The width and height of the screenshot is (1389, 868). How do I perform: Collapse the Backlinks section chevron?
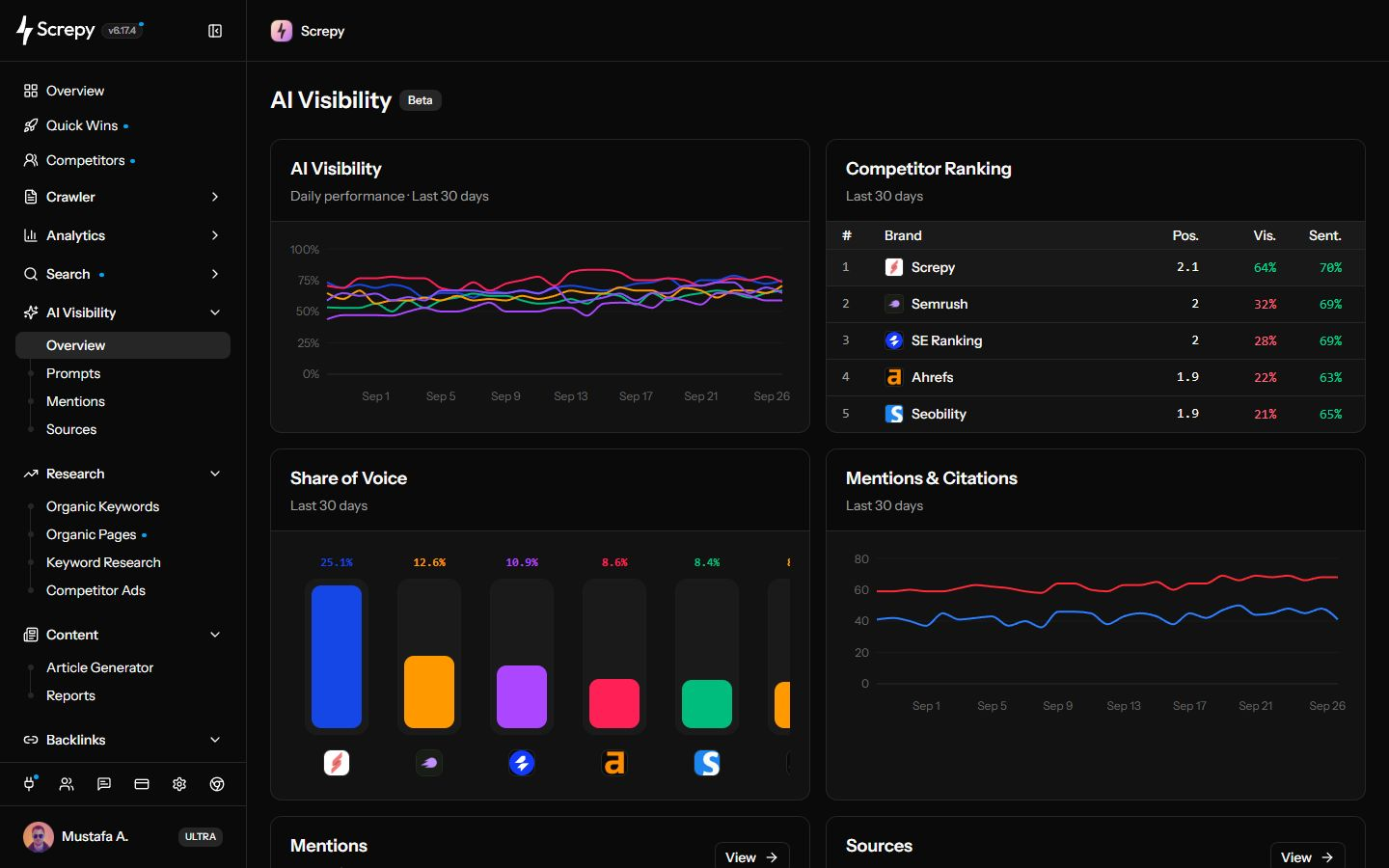[x=215, y=740]
